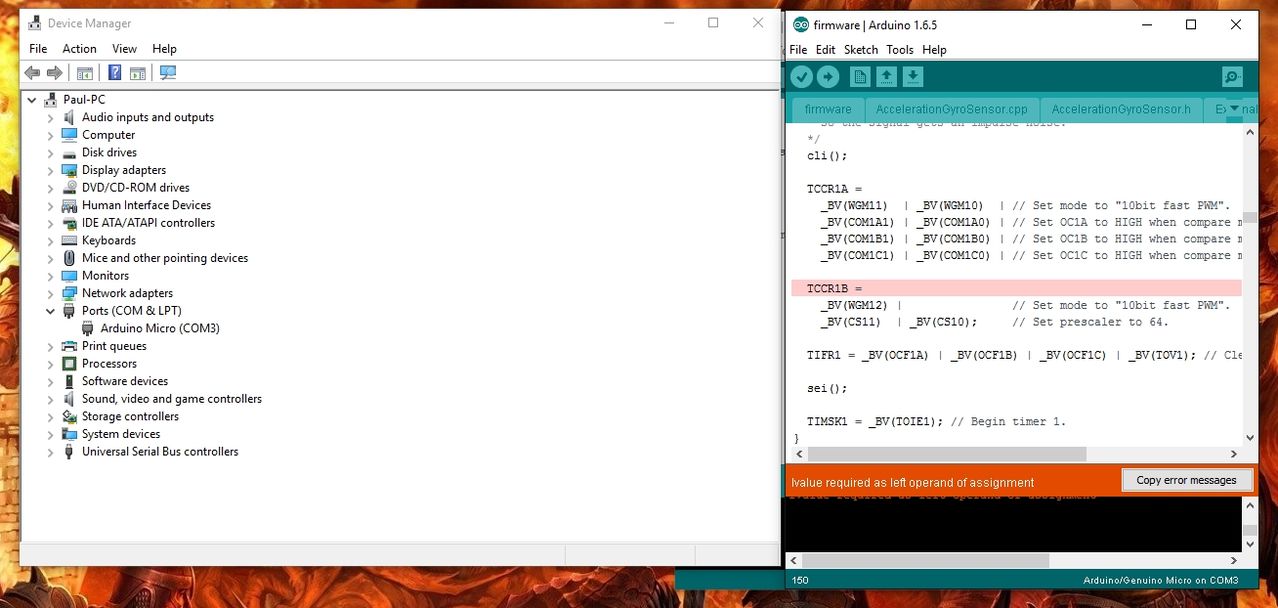Open the Action menu in Device Manager
This screenshot has height=608, width=1278.
pyautogui.click(x=79, y=48)
